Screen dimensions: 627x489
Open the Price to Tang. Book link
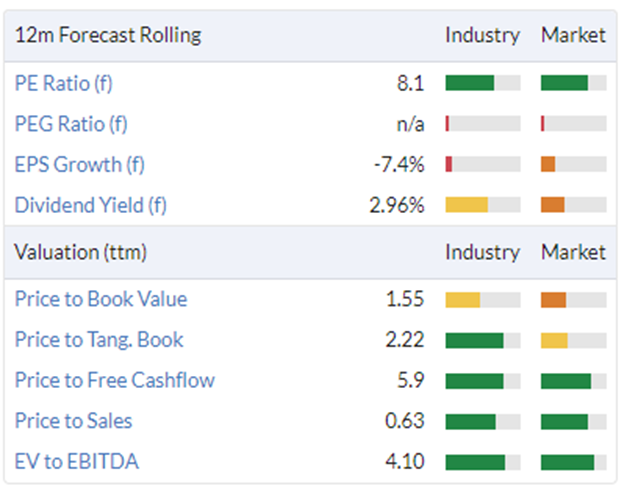(99, 340)
